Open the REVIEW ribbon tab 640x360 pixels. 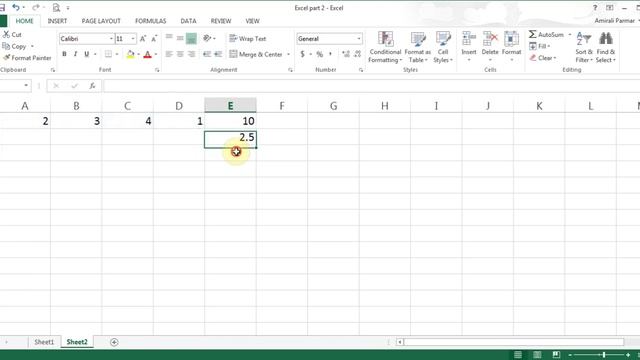point(221,21)
